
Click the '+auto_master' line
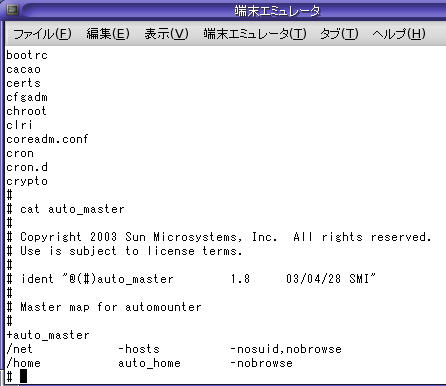[48, 335]
